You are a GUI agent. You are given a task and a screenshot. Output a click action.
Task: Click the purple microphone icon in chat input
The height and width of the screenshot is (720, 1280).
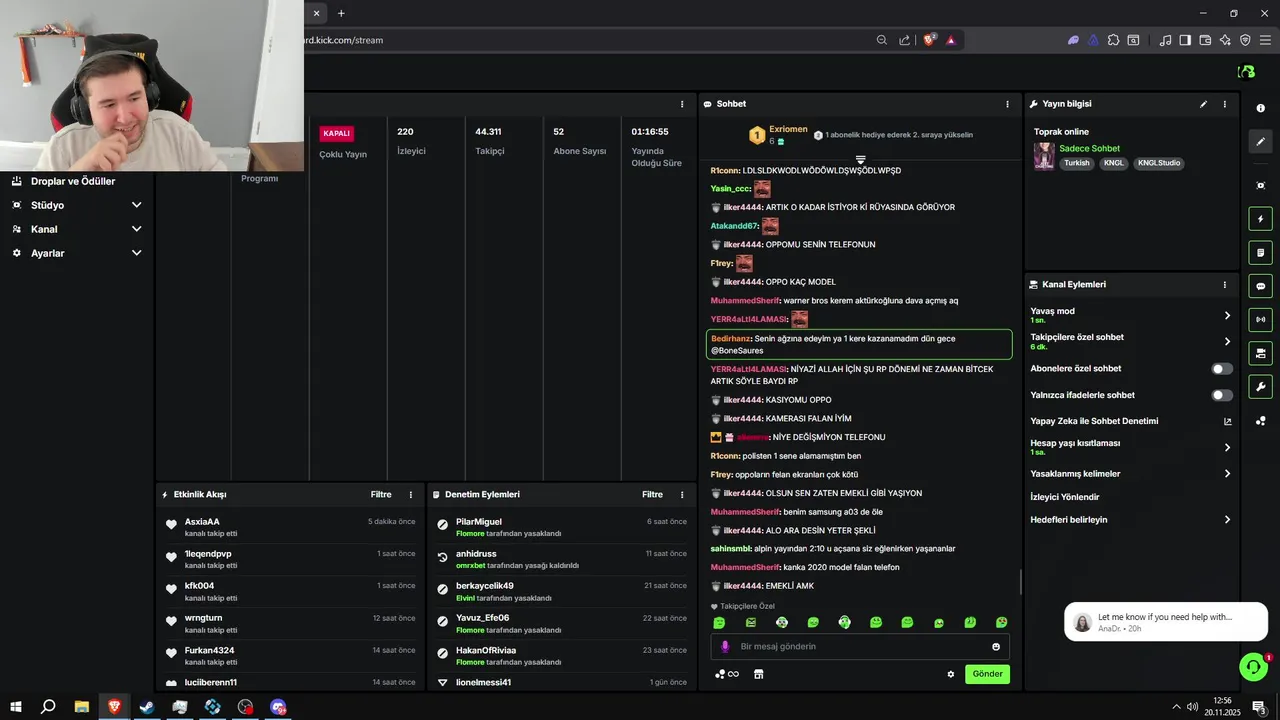pos(725,647)
